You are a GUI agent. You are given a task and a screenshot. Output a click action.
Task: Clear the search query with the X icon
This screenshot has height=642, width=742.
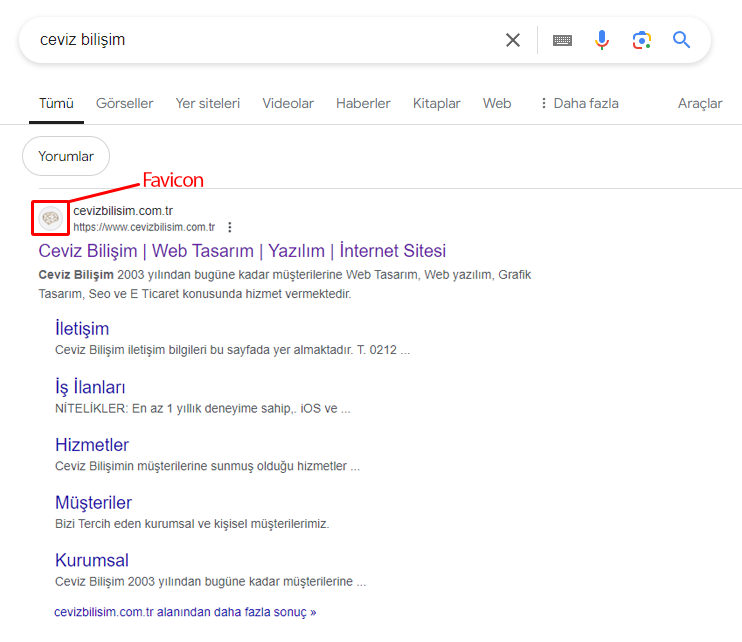513,40
